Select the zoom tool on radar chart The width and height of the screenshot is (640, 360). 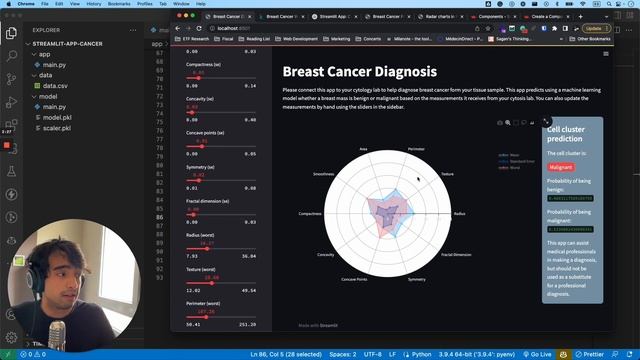(508, 123)
